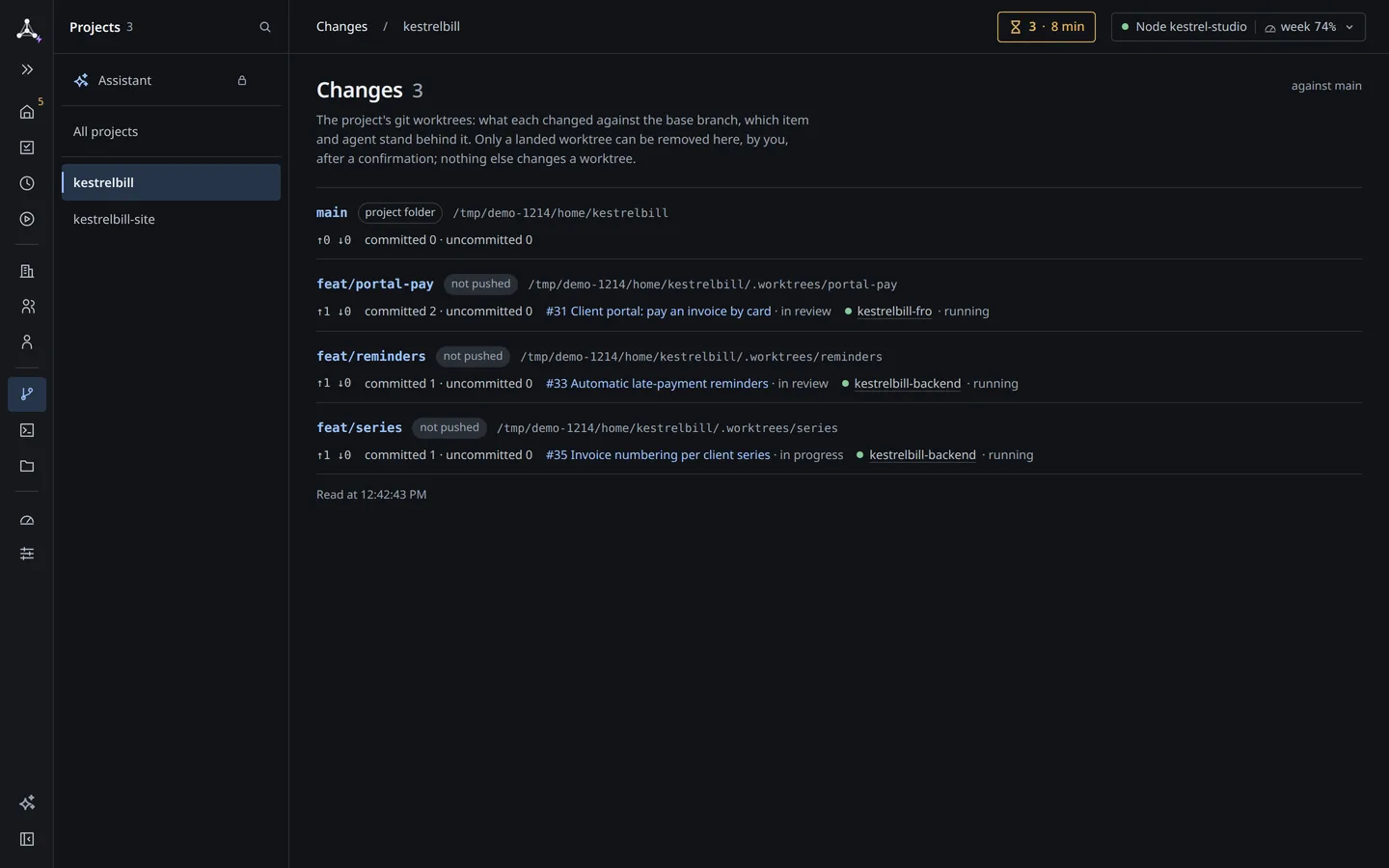Open the home icon with badge 5
The width and height of the screenshot is (1389, 868).
coord(27,112)
